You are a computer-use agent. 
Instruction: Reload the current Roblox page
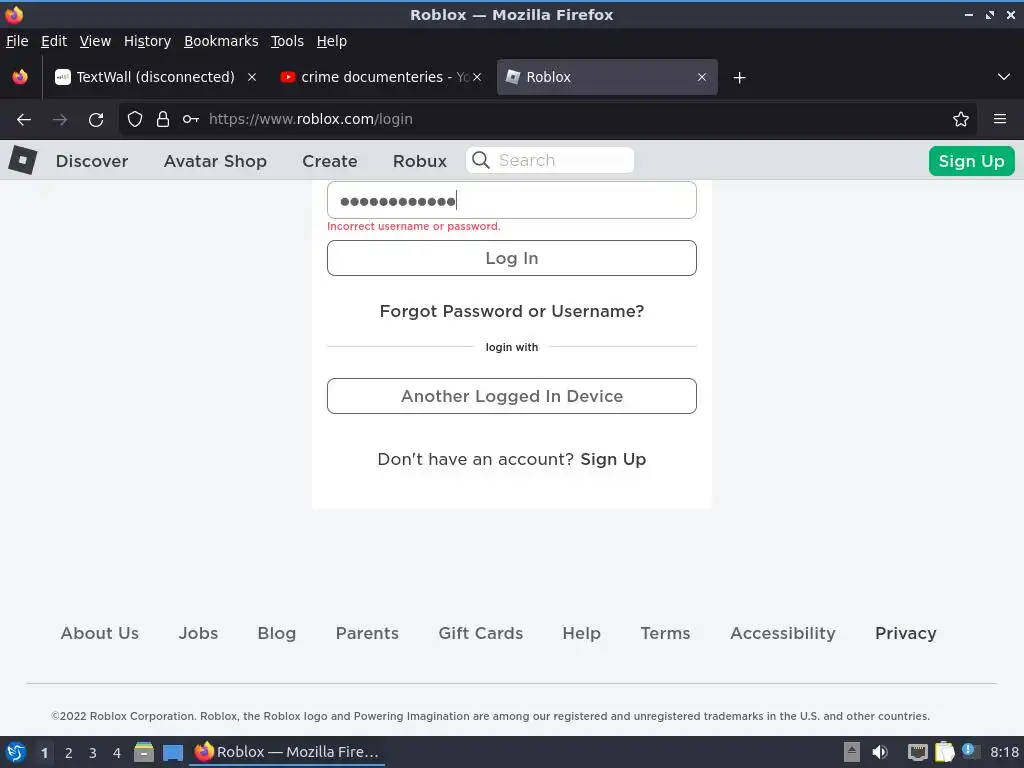[96, 120]
